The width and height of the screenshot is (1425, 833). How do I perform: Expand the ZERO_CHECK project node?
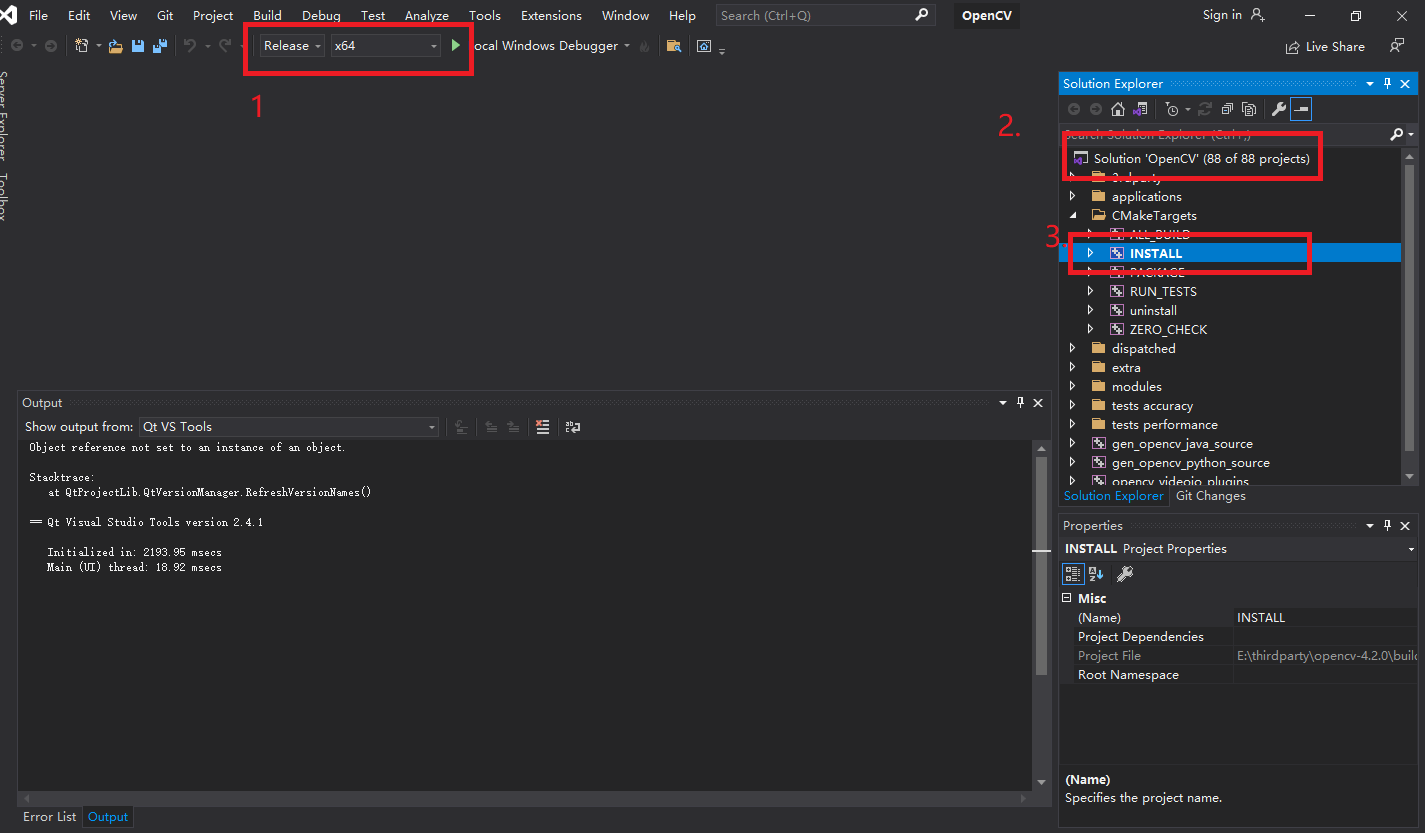(1091, 330)
